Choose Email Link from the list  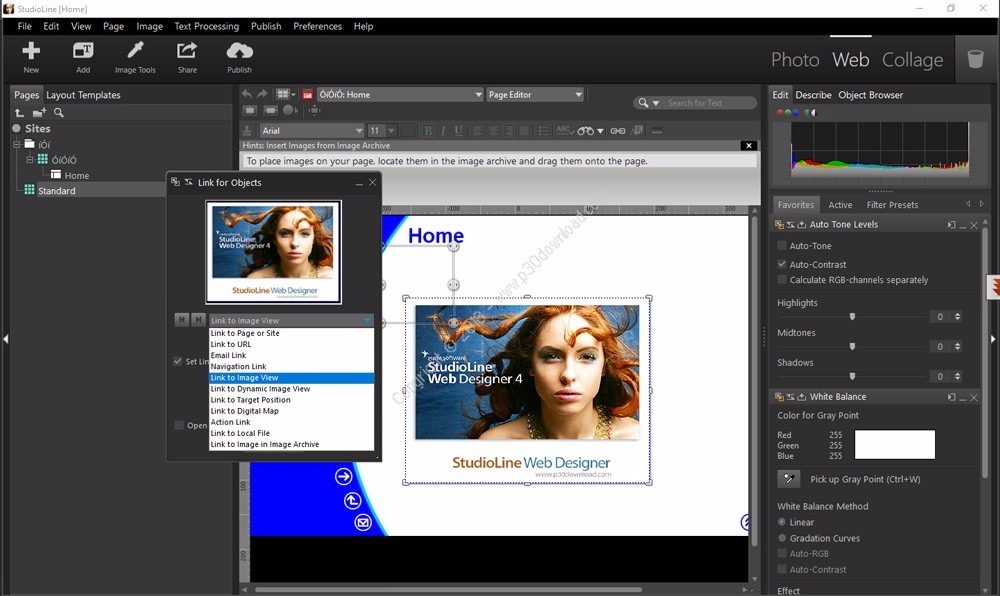click(291, 355)
